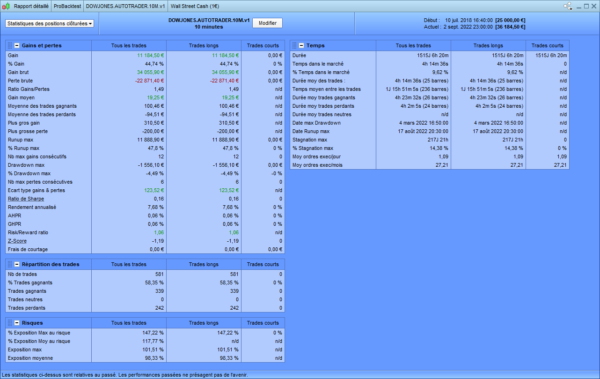Open the 'Z-Score' link

(17, 241)
